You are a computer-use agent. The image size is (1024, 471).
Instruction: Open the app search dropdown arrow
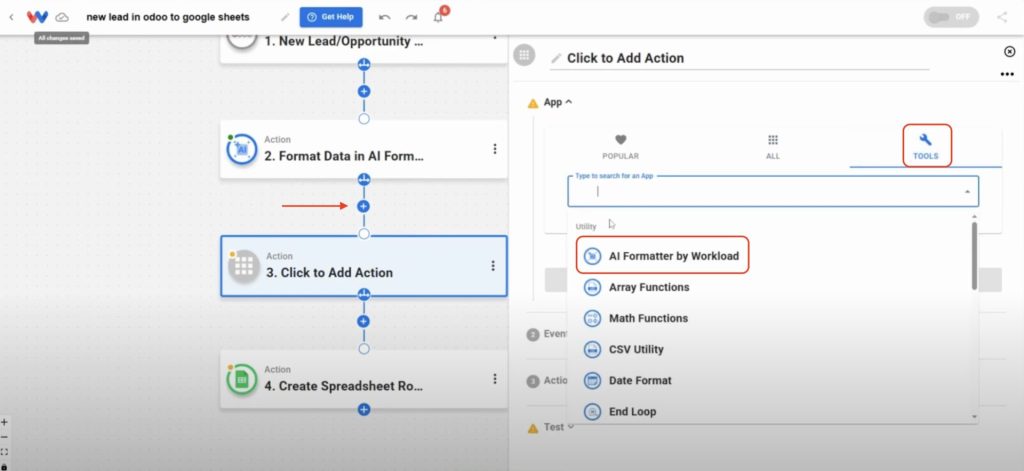967,192
